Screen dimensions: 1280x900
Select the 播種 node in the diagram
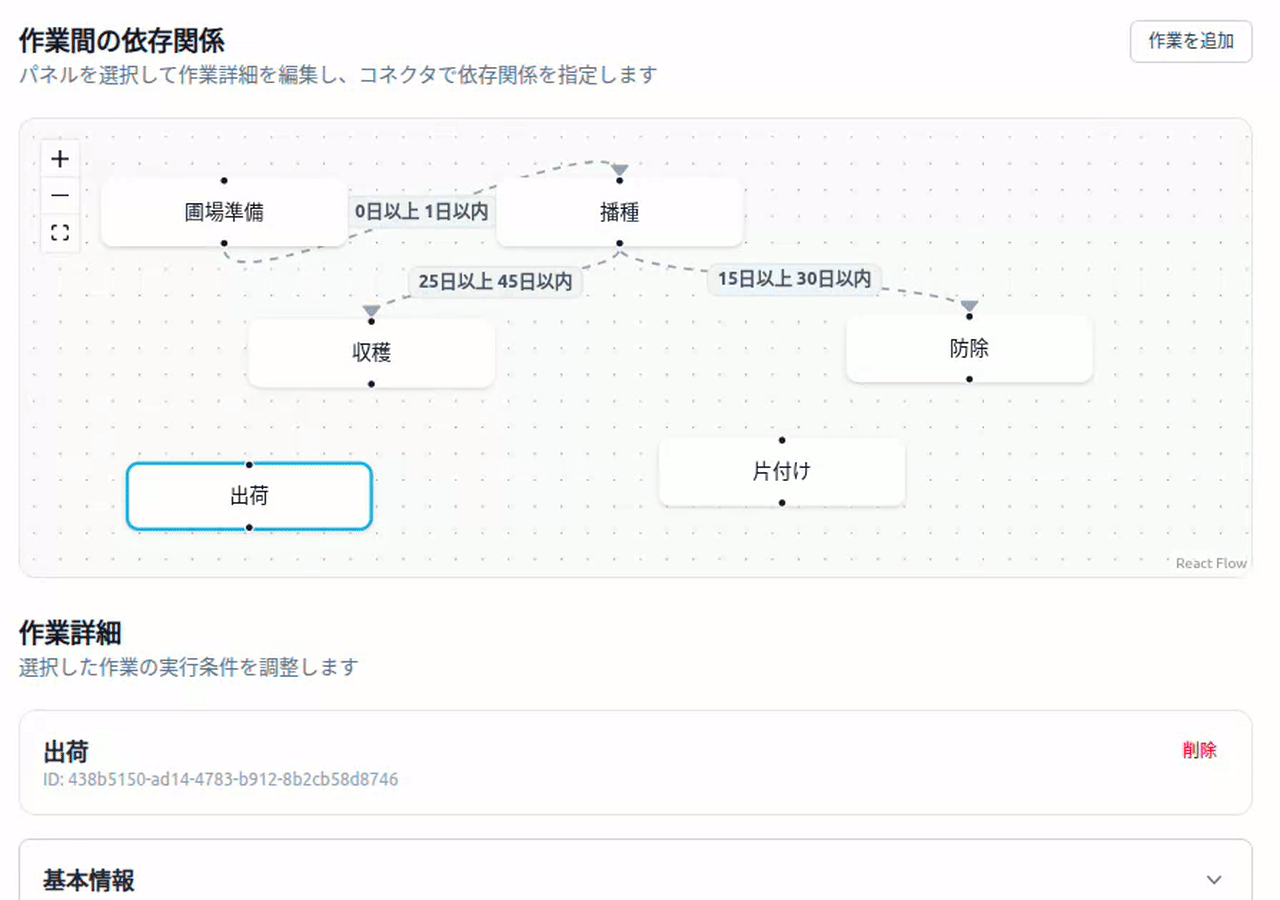point(620,213)
